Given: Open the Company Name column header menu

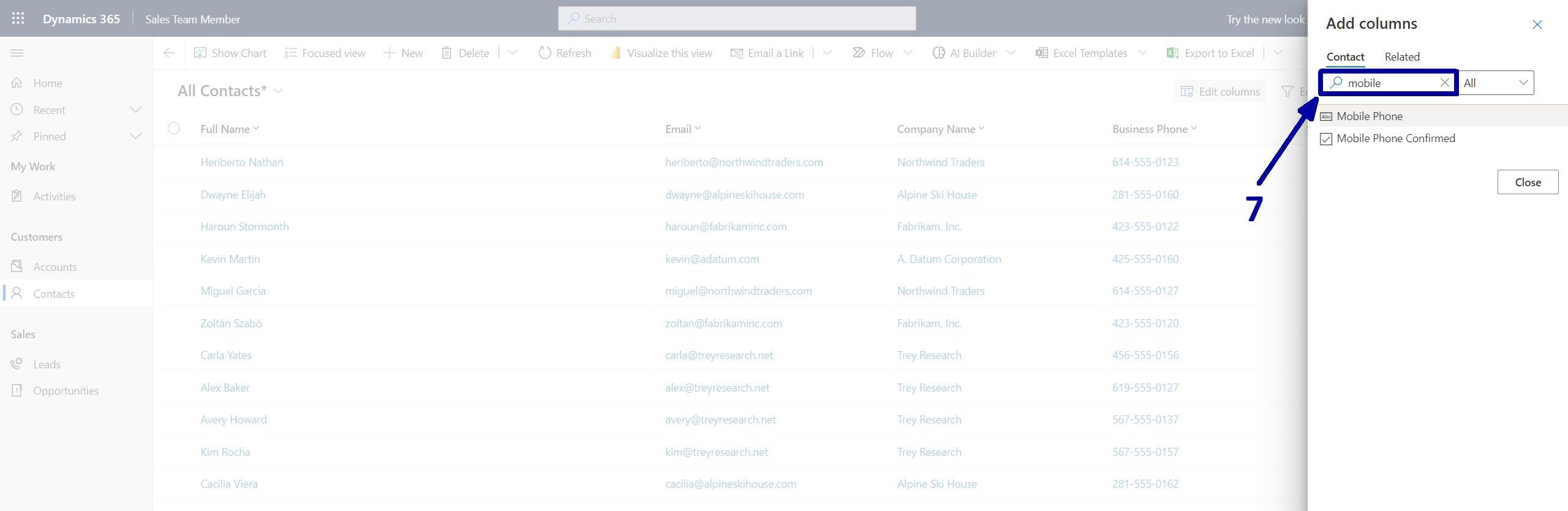Looking at the screenshot, I should click(941, 129).
